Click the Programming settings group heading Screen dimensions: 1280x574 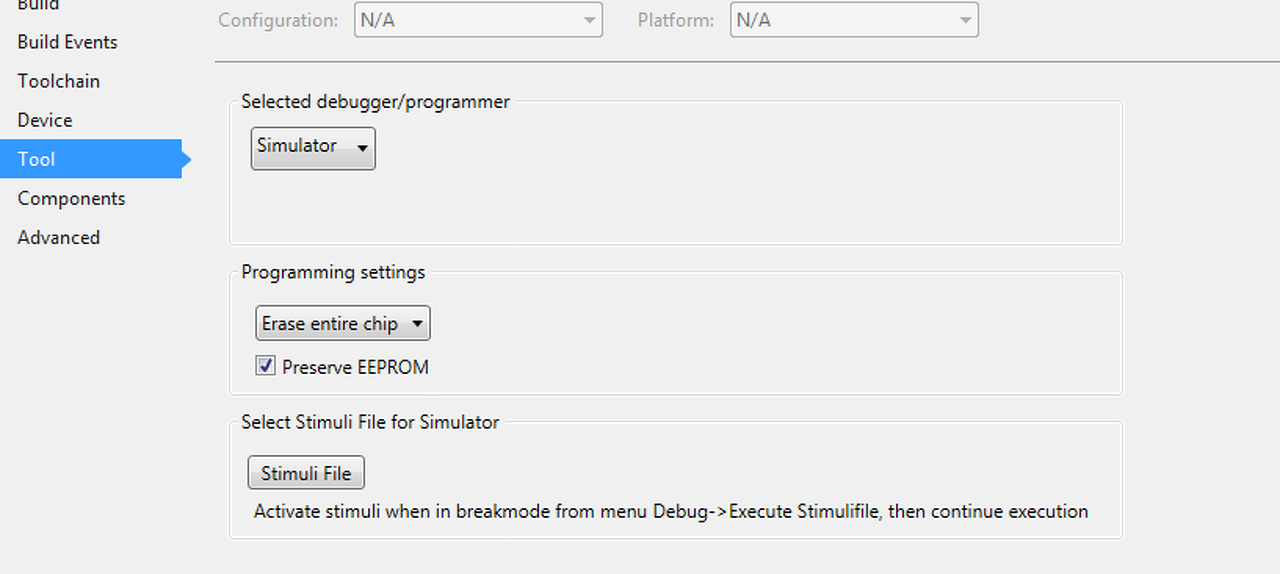(333, 272)
